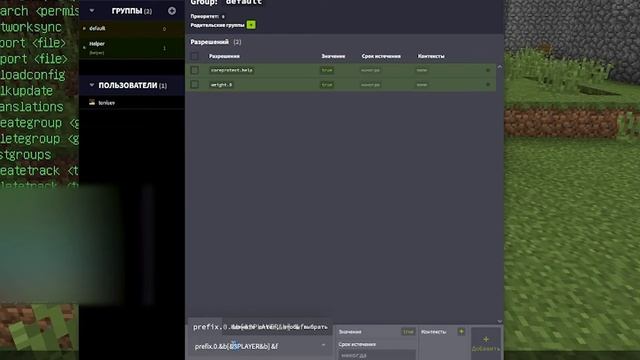Sort by Контексты column header

click(x=431, y=56)
